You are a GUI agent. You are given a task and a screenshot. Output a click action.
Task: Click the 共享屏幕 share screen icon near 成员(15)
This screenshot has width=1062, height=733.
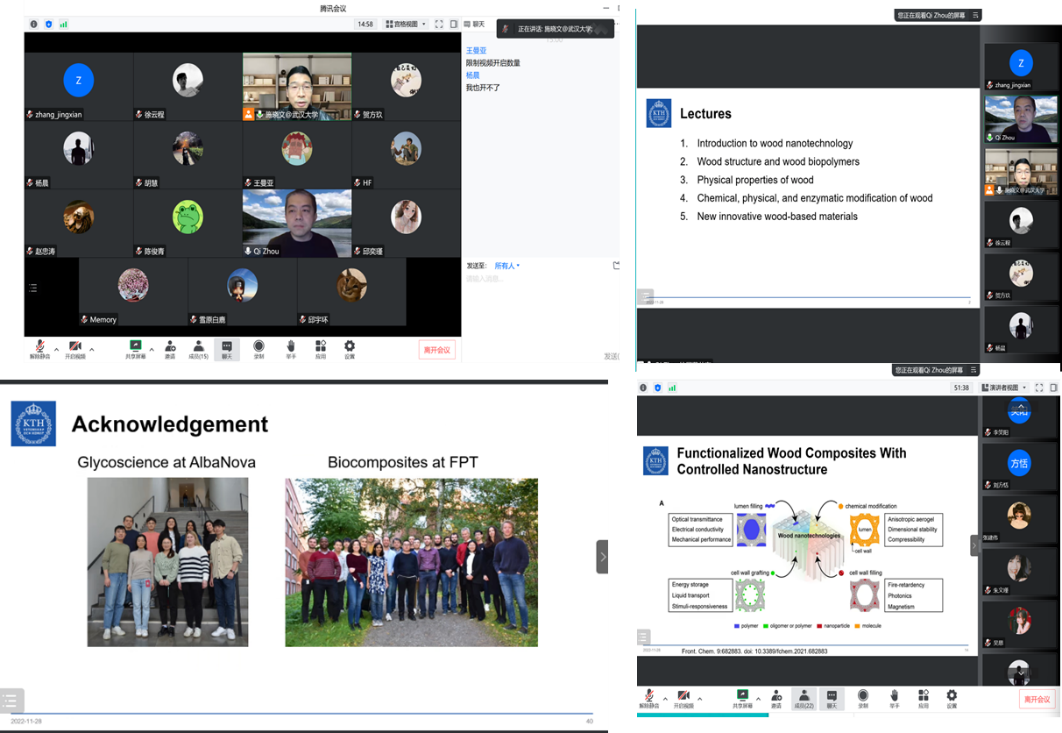coord(134,348)
